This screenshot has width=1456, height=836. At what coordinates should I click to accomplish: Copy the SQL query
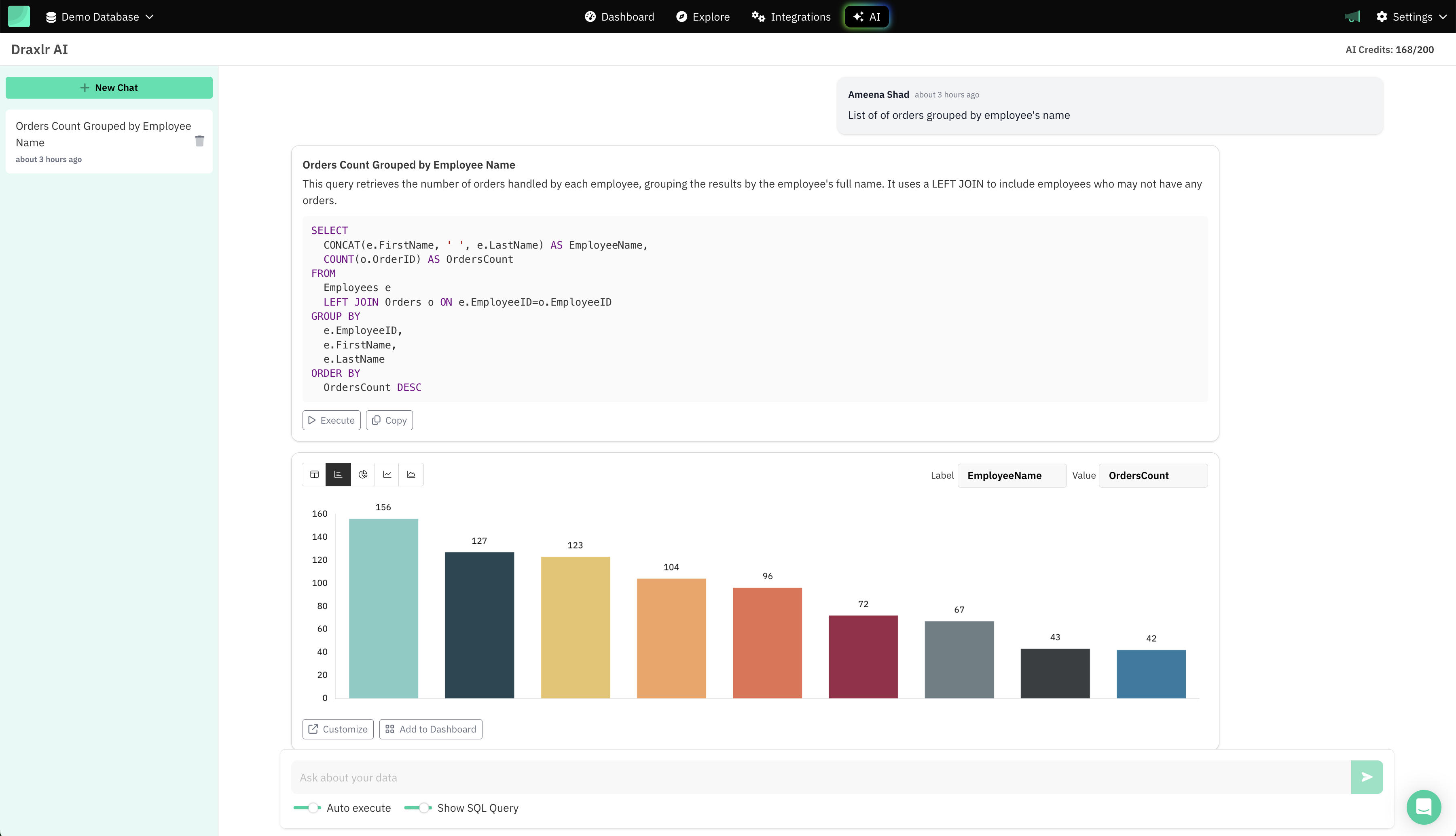[x=389, y=420]
